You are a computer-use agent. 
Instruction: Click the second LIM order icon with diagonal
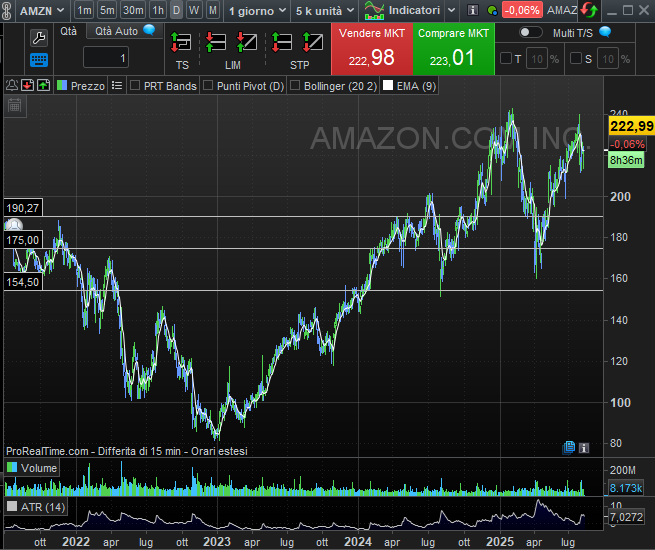[246, 43]
